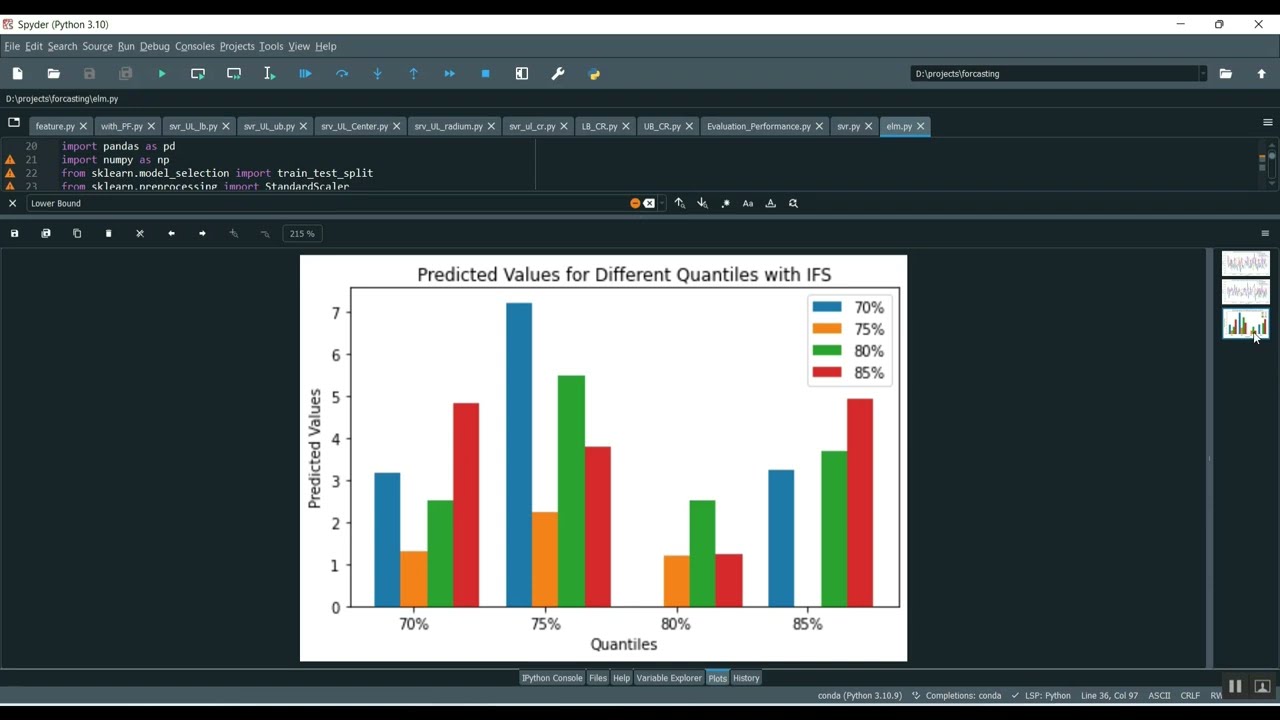Click the step into function icon

tap(378, 74)
